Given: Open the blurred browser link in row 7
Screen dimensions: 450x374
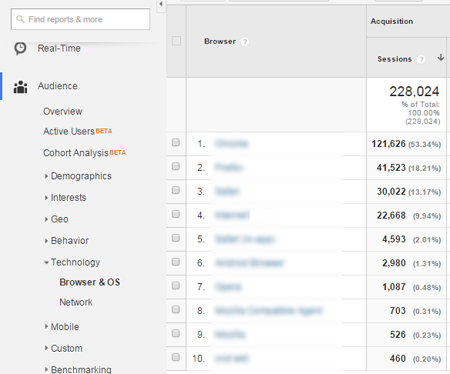Looking at the screenshot, I should tap(228, 287).
